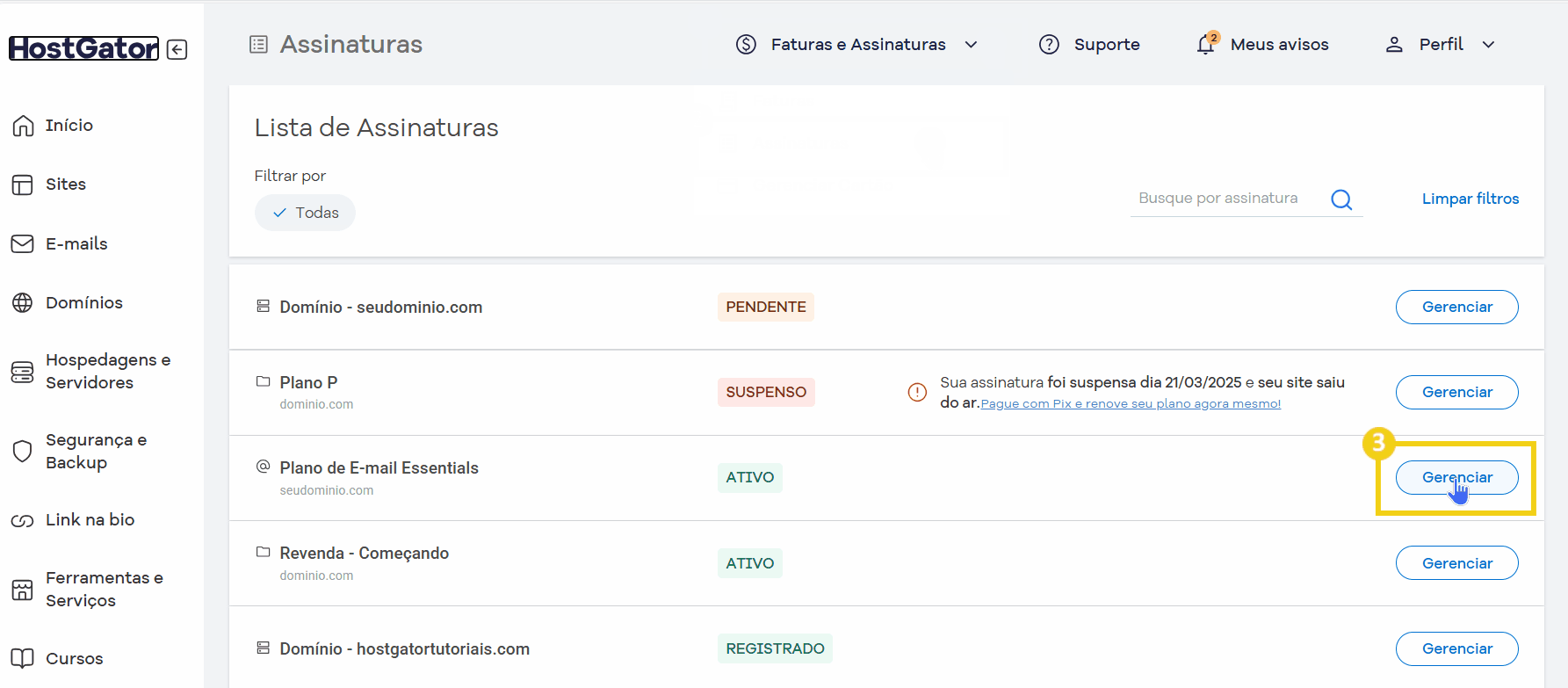This screenshot has width=1568, height=688.
Task: Open Hospedagens e Servidores menu
Action: (108, 372)
